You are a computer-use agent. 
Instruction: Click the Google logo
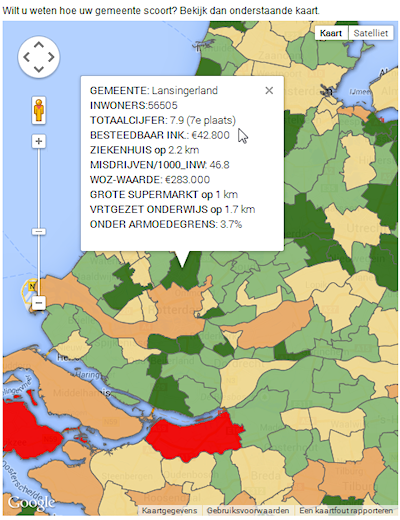point(31,503)
